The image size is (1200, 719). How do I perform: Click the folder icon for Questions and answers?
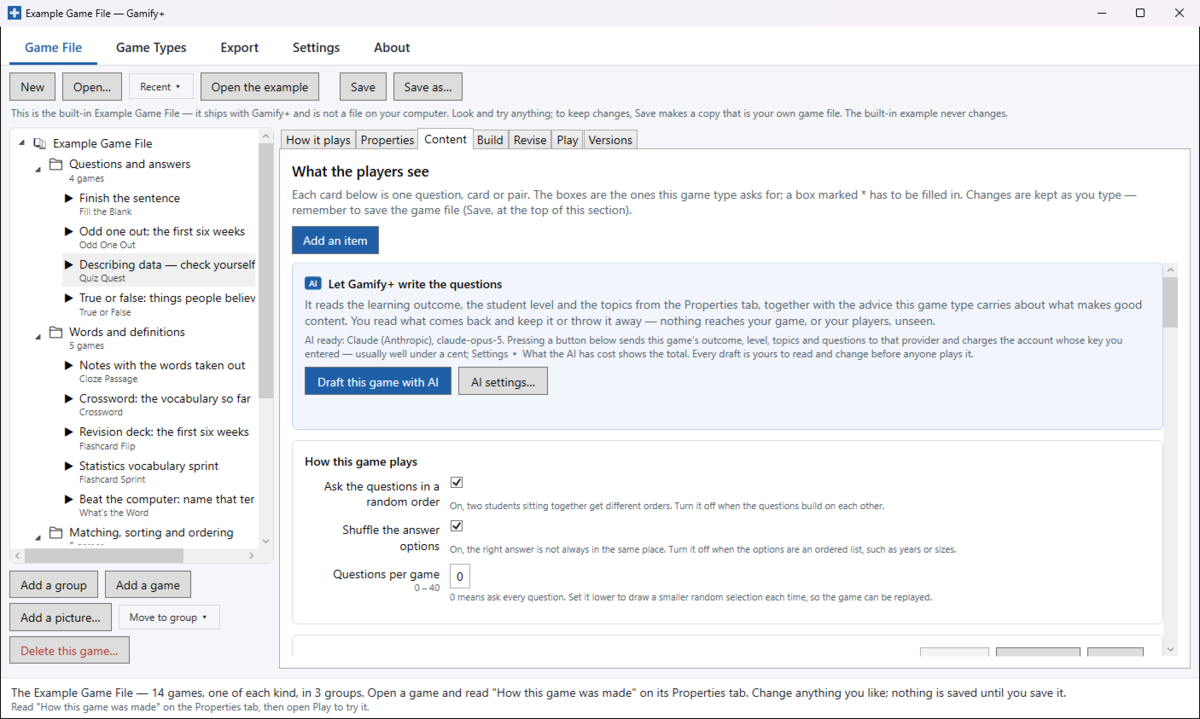point(57,164)
